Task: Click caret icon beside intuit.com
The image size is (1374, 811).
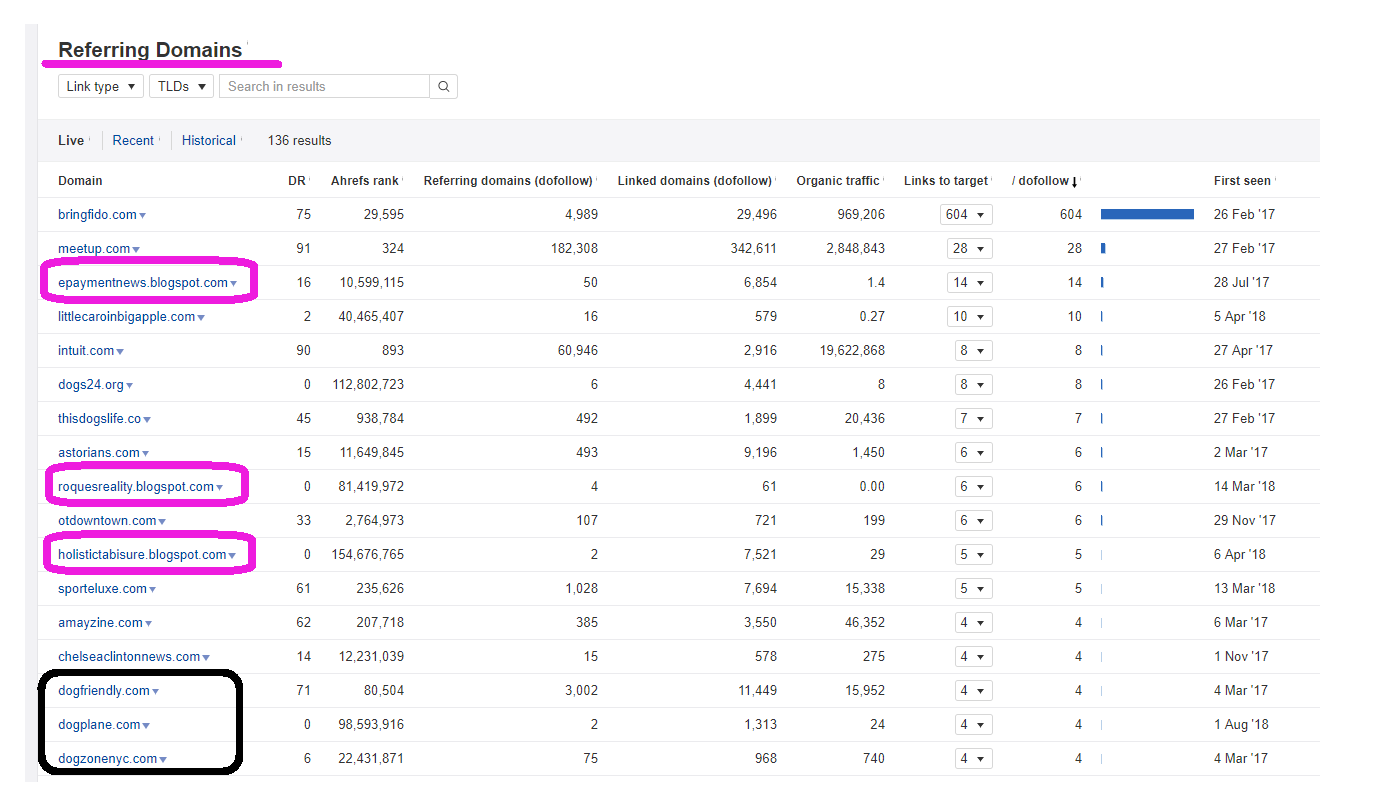Action: click(120, 352)
